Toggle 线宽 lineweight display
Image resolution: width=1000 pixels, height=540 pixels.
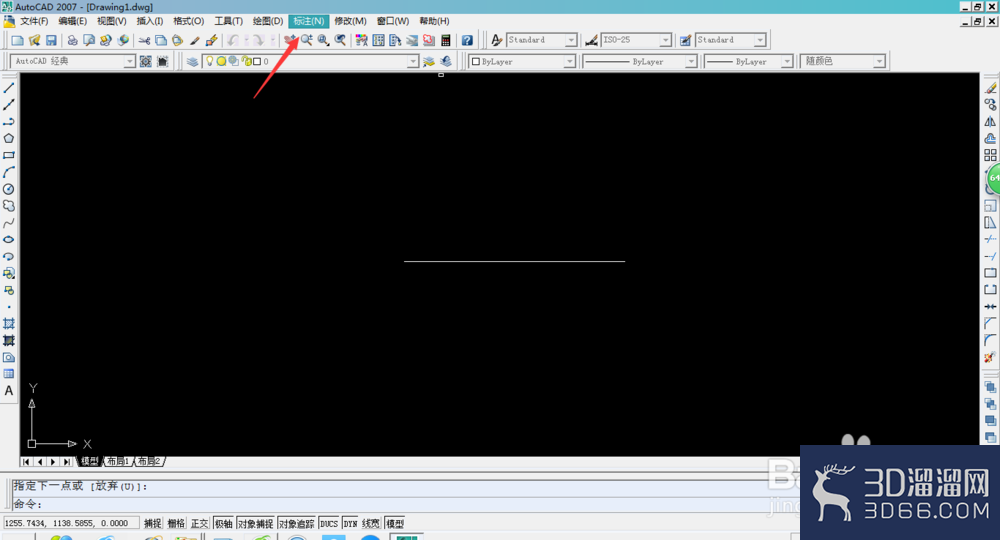pos(371,523)
